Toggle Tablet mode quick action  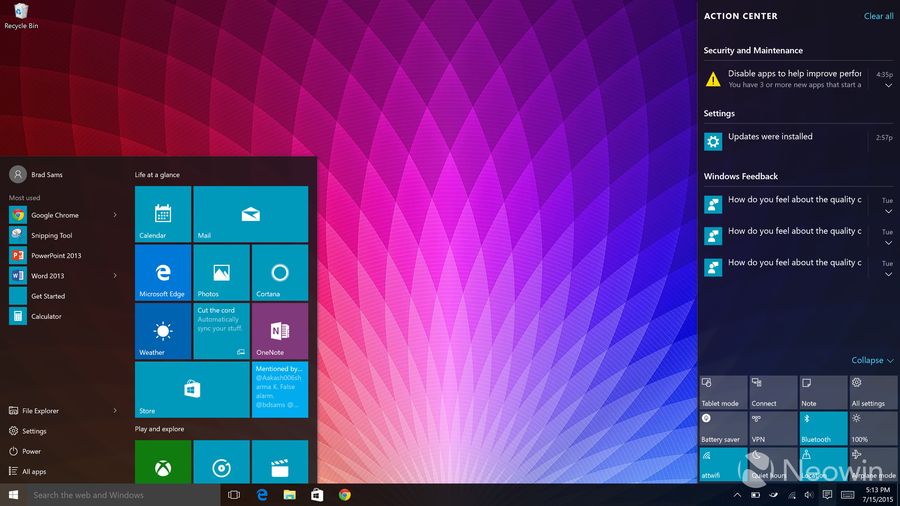point(723,392)
